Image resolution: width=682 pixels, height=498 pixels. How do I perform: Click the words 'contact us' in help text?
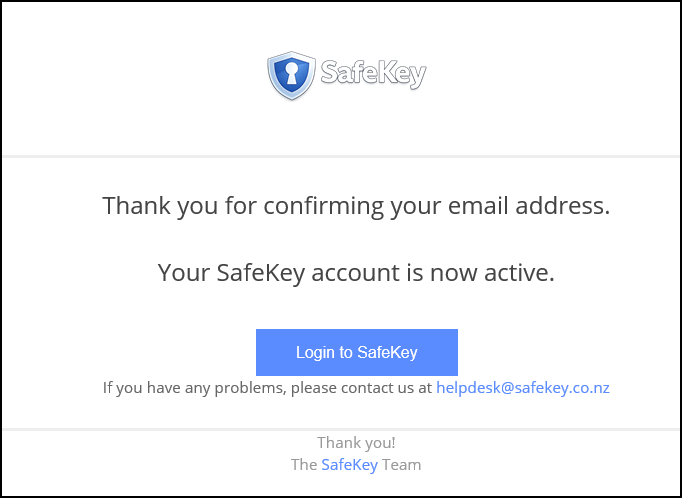(382, 387)
